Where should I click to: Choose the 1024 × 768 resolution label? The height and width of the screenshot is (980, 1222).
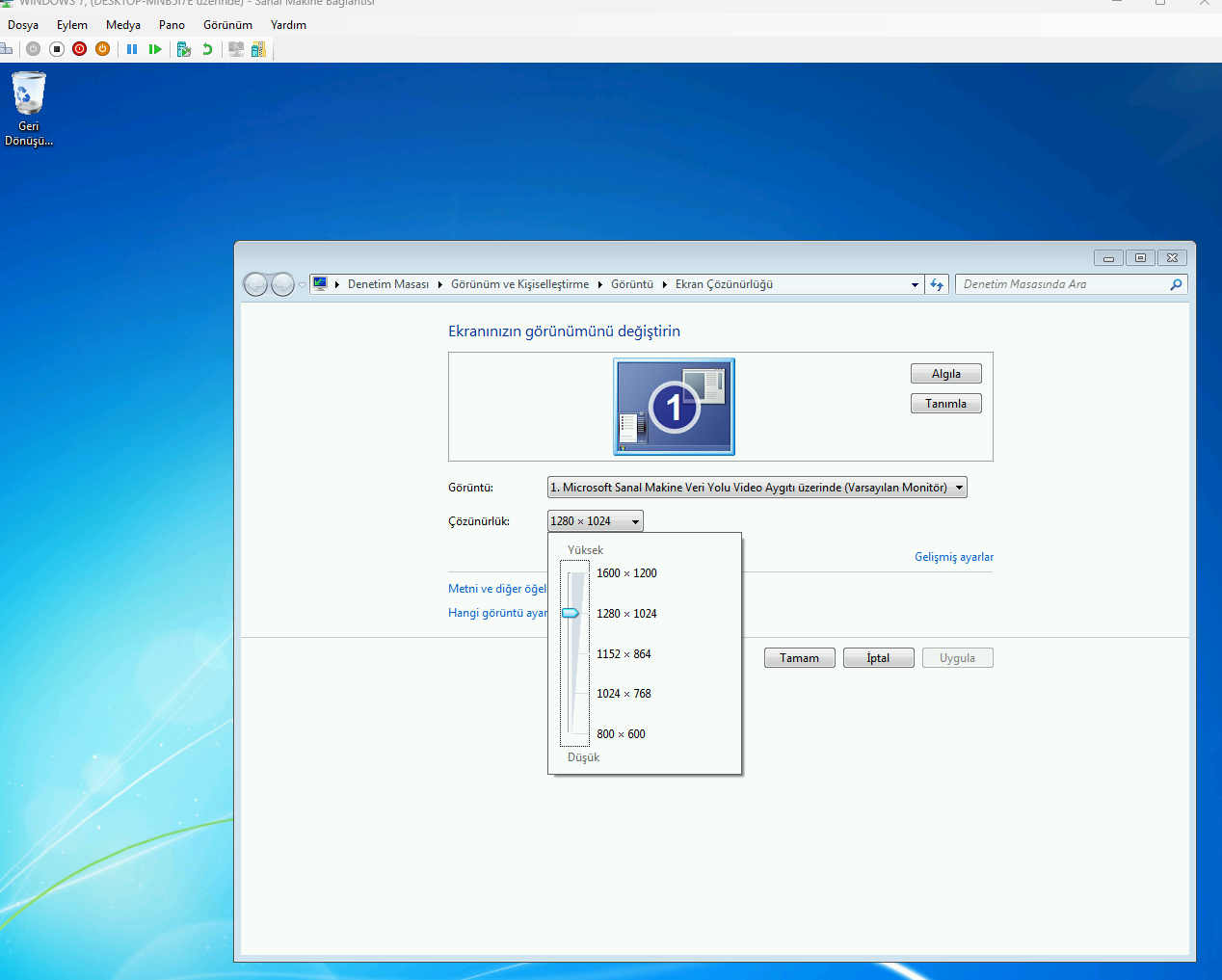(624, 694)
